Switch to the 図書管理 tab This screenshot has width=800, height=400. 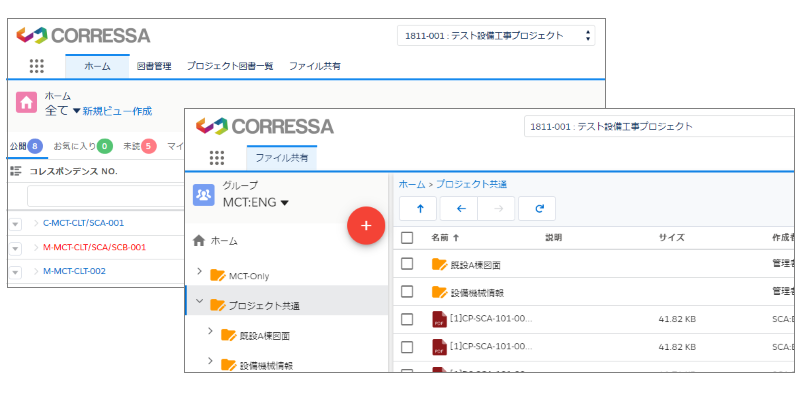154,66
